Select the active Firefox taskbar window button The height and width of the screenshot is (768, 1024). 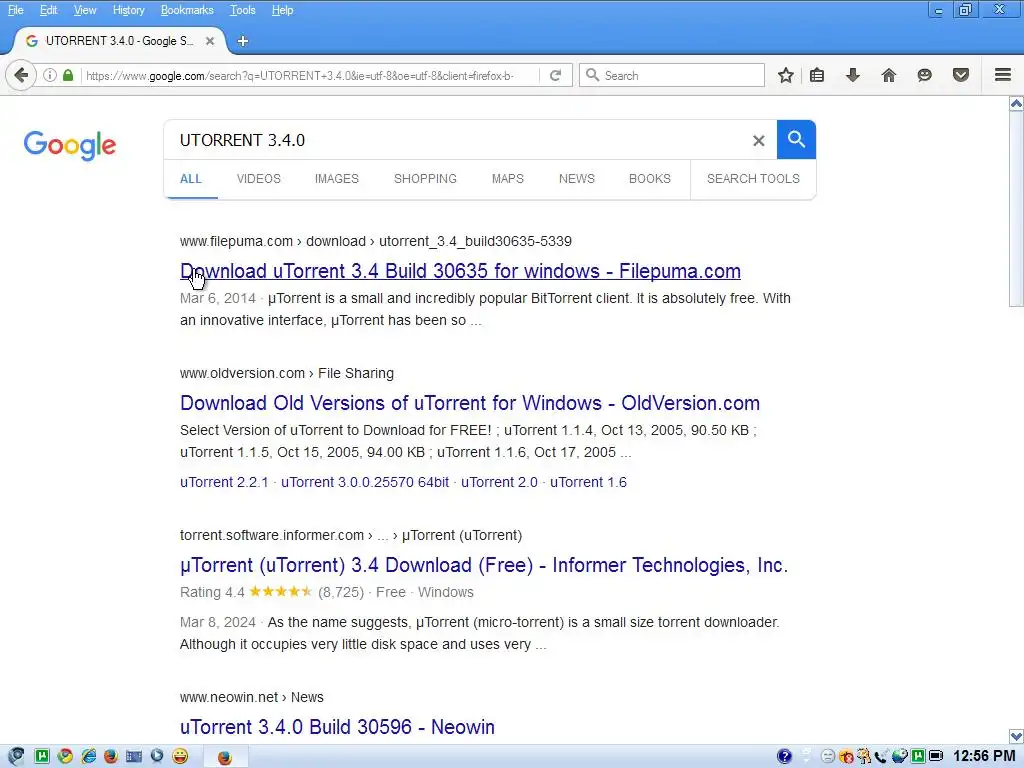(x=225, y=757)
